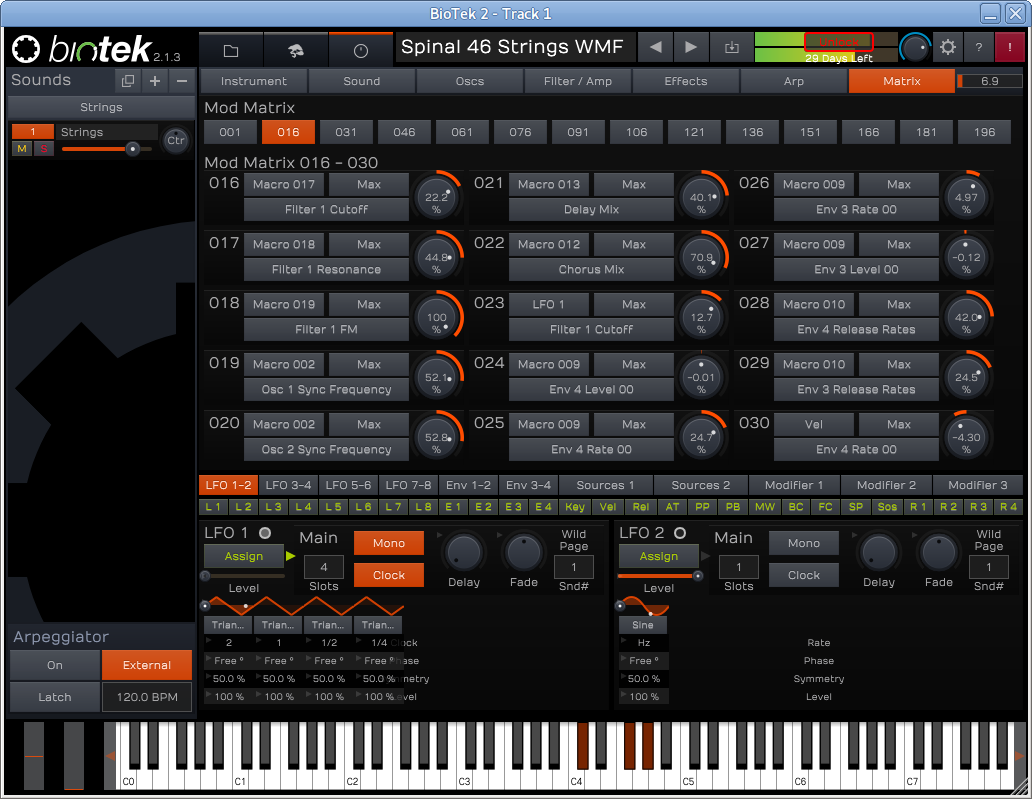Select the LFO 3-4 tab

[x=288, y=485]
